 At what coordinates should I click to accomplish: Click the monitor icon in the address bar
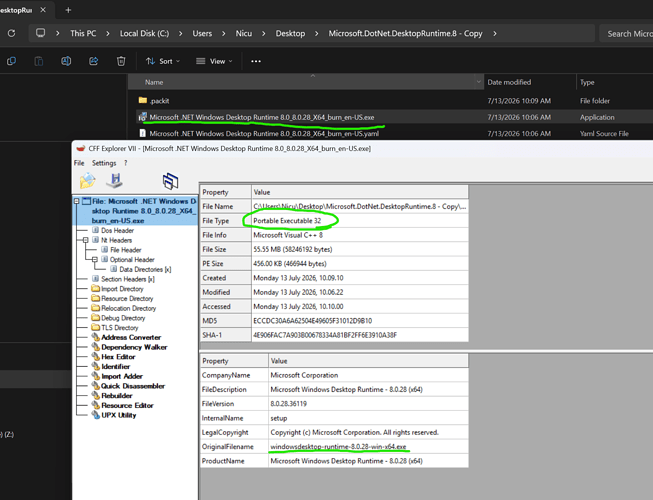[x=40, y=33]
